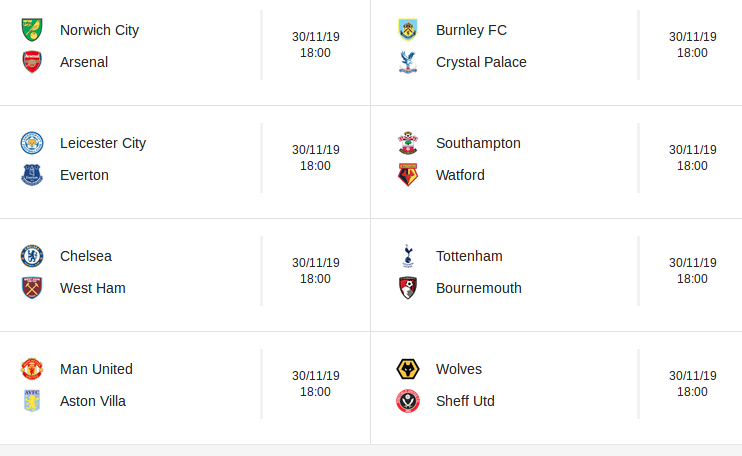Click the Wolves vs Sheff Utd match date

[692, 376]
